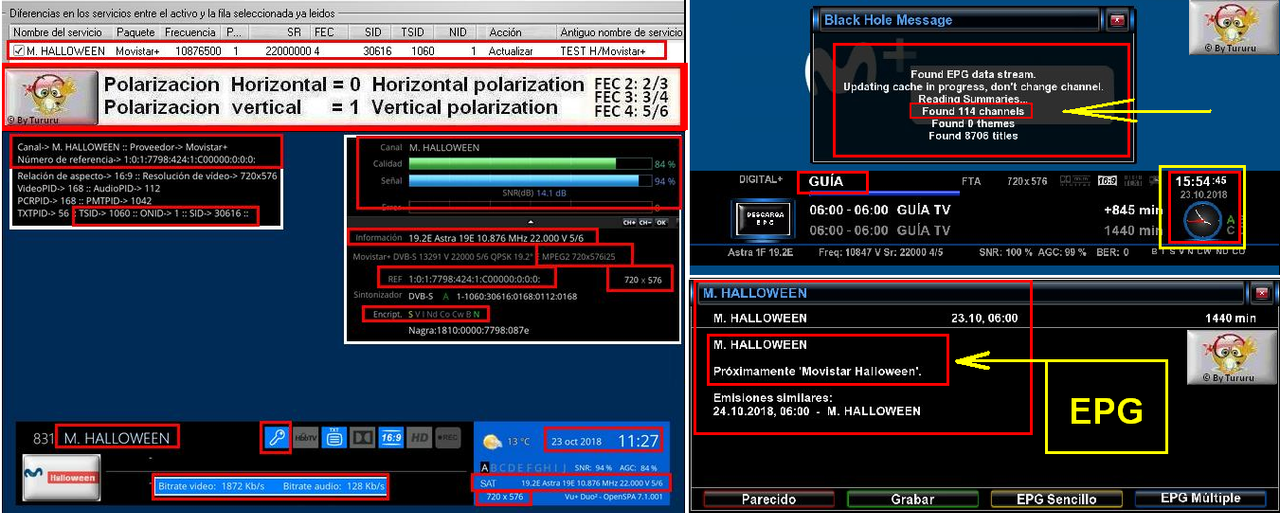Click the 10876500 frequency cell
1280x513 pixels.
(x=198, y=51)
